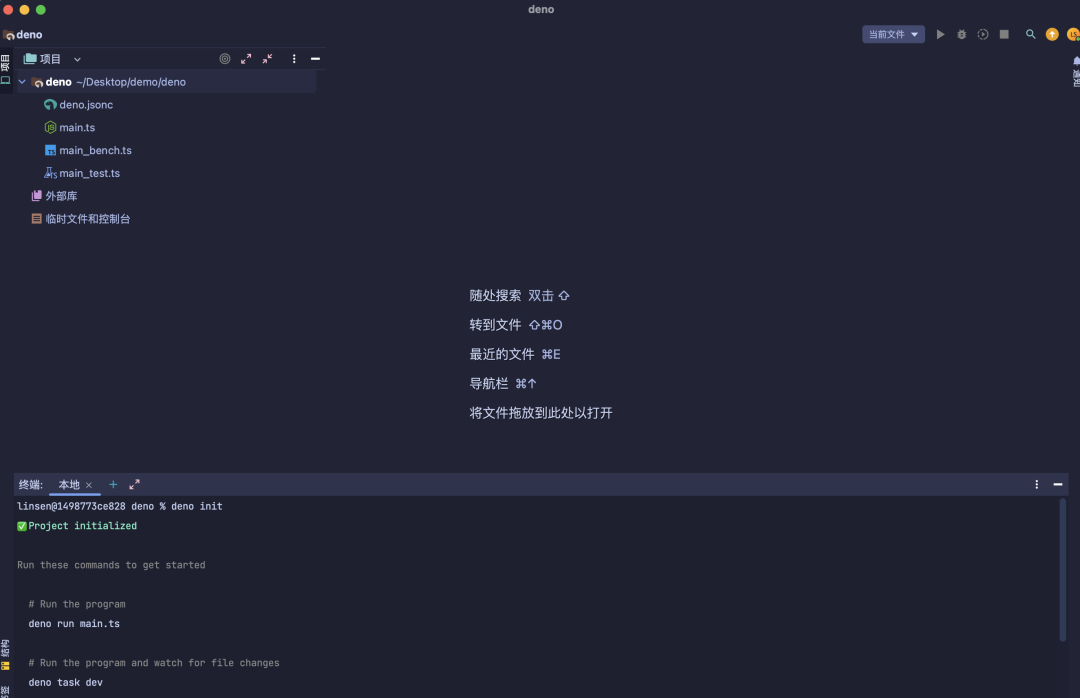This screenshot has width=1080, height=698.
Task: Run with coverage using the dashed circle icon
Action: [983, 34]
